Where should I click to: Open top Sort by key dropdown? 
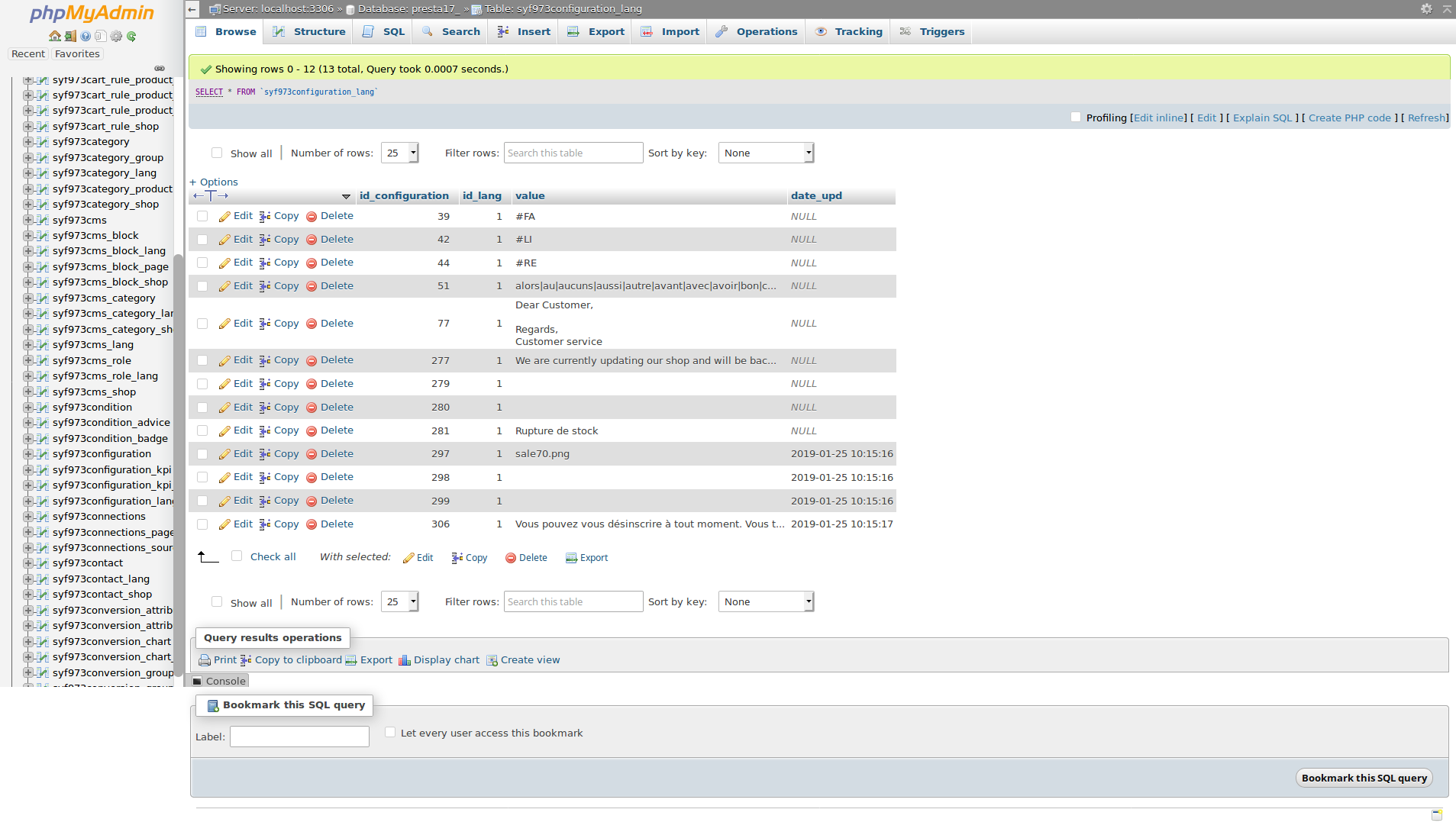point(766,153)
